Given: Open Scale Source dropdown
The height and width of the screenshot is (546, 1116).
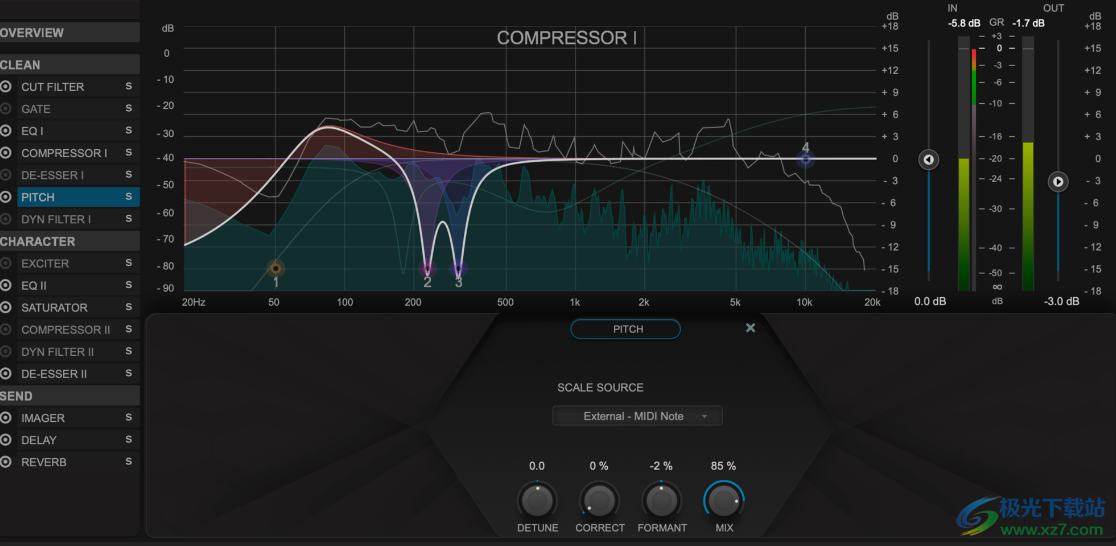Looking at the screenshot, I should coord(637,416).
